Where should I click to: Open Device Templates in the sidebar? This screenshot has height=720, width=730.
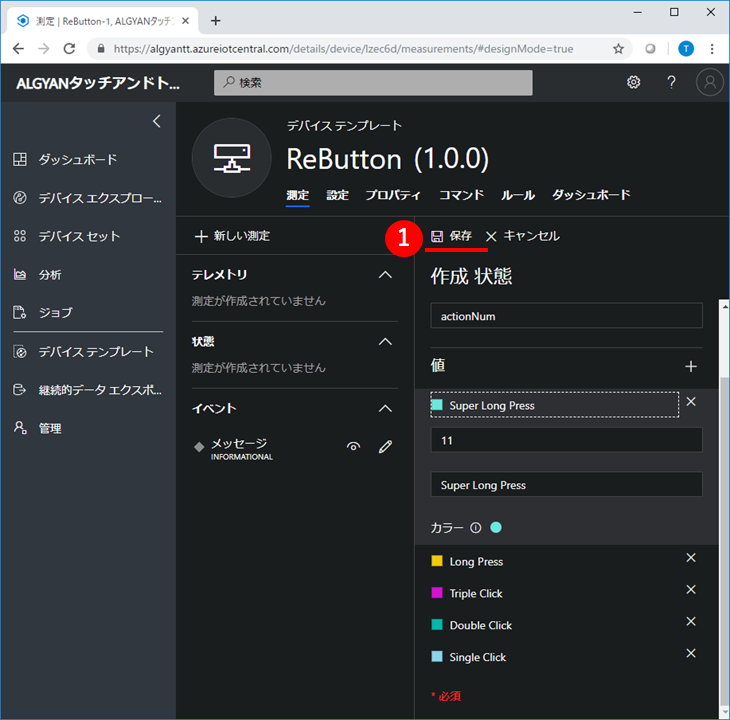tap(83, 351)
